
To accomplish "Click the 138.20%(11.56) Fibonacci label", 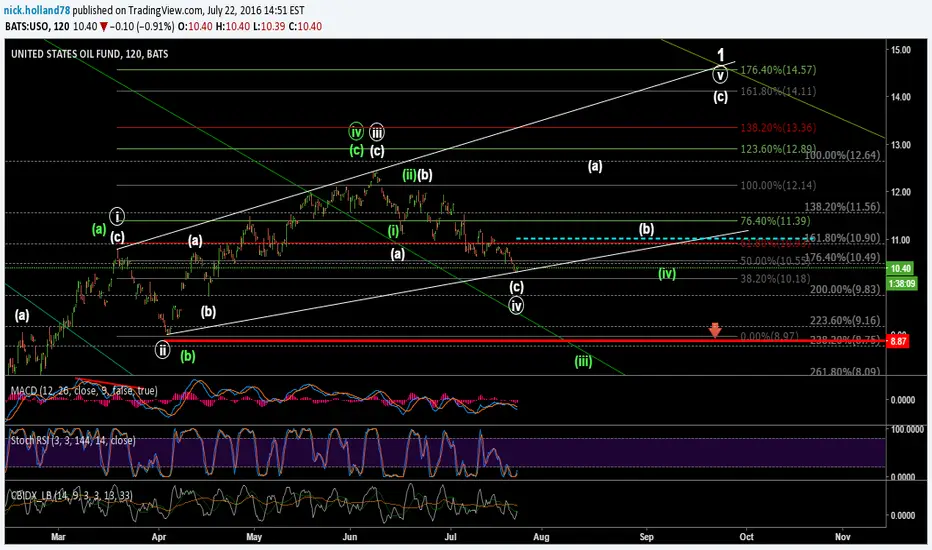I will pos(842,207).
